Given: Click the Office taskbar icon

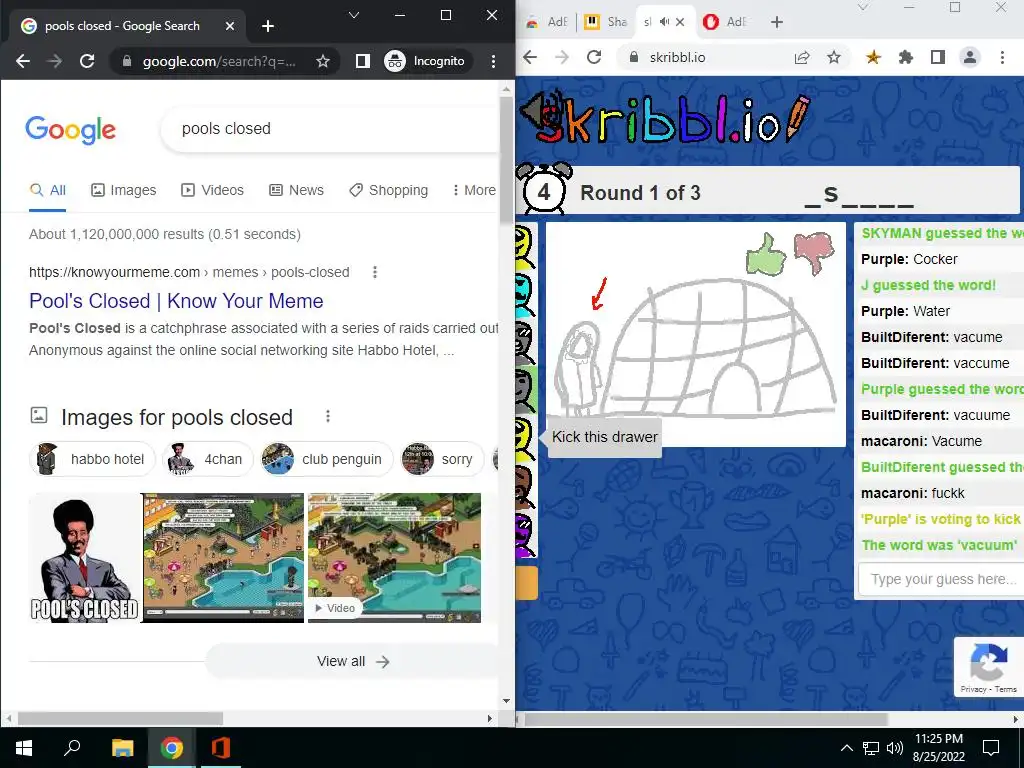Looking at the screenshot, I should (221, 748).
